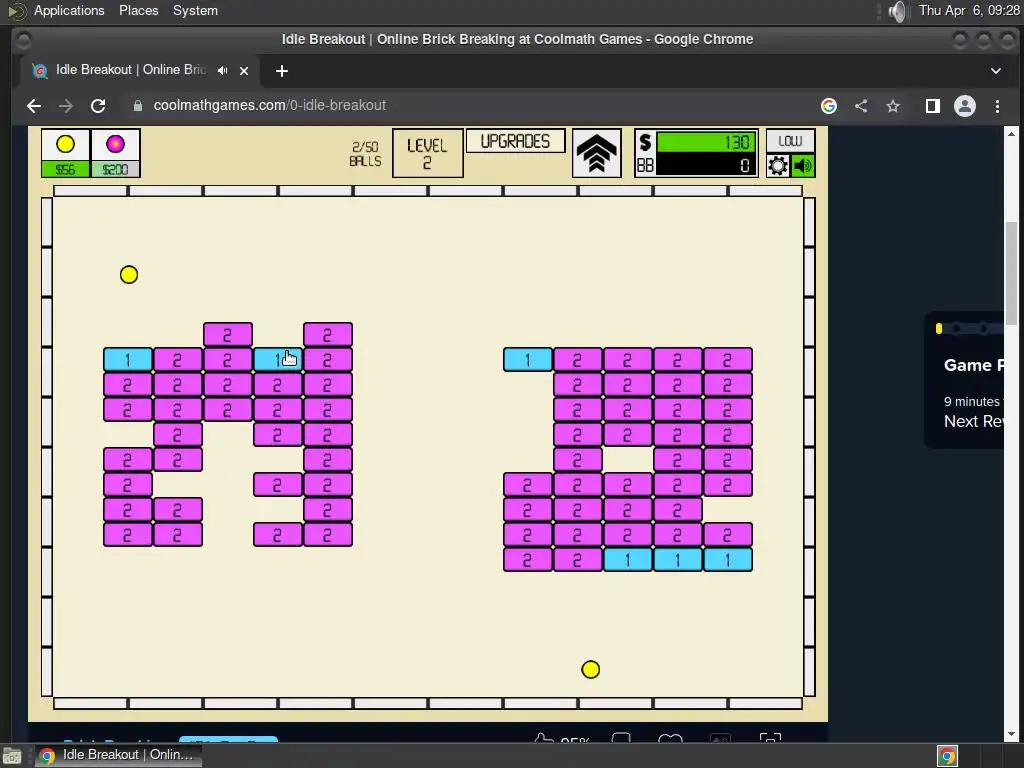Reload the Coolmath Games page
This screenshot has width=1024, height=768.
click(98, 106)
